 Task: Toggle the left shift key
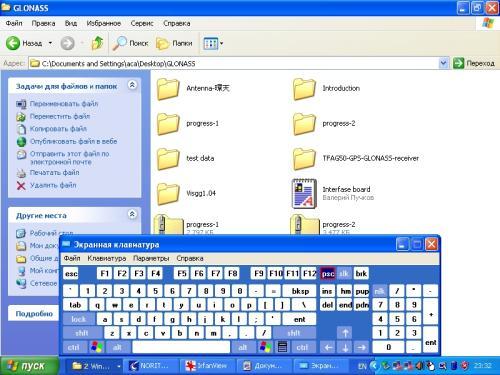pyautogui.click(x=82, y=333)
